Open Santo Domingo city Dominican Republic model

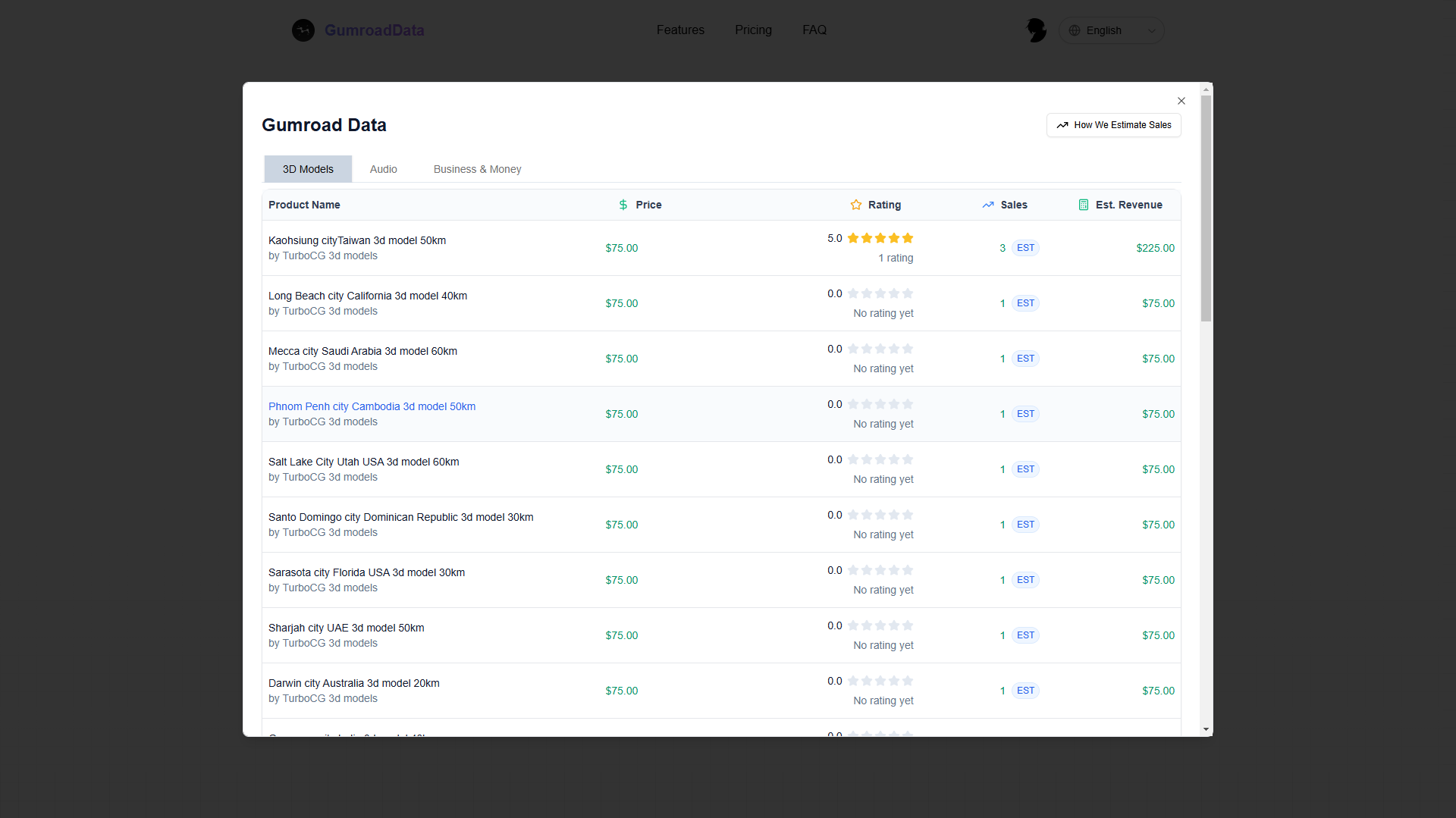(401, 517)
